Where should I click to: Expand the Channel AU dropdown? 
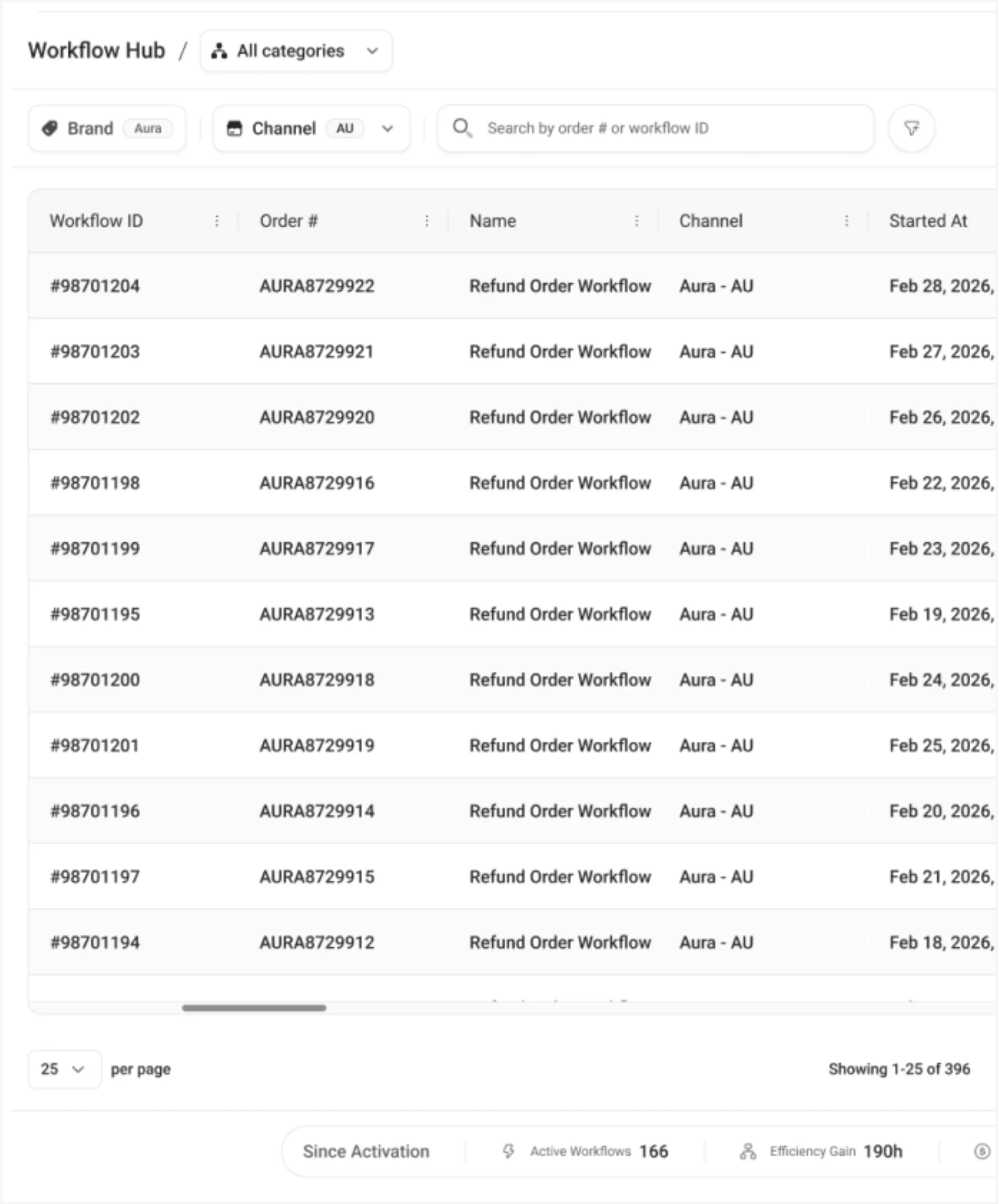(312, 129)
